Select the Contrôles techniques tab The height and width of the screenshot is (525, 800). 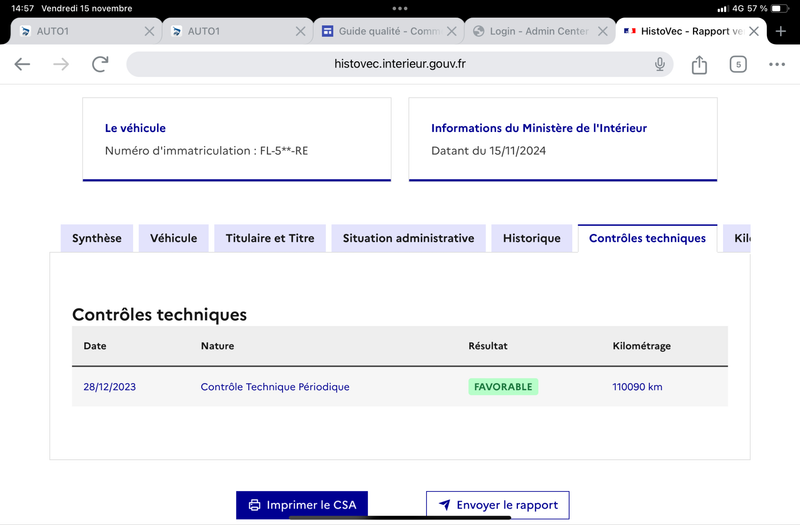pyautogui.click(x=647, y=238)
